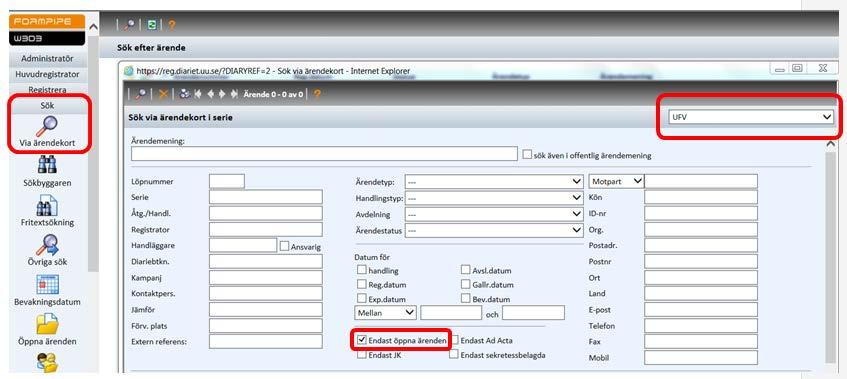Select the Sök sidebar section
This screenshot has height=379, width=847.
(x=48, y=106)
